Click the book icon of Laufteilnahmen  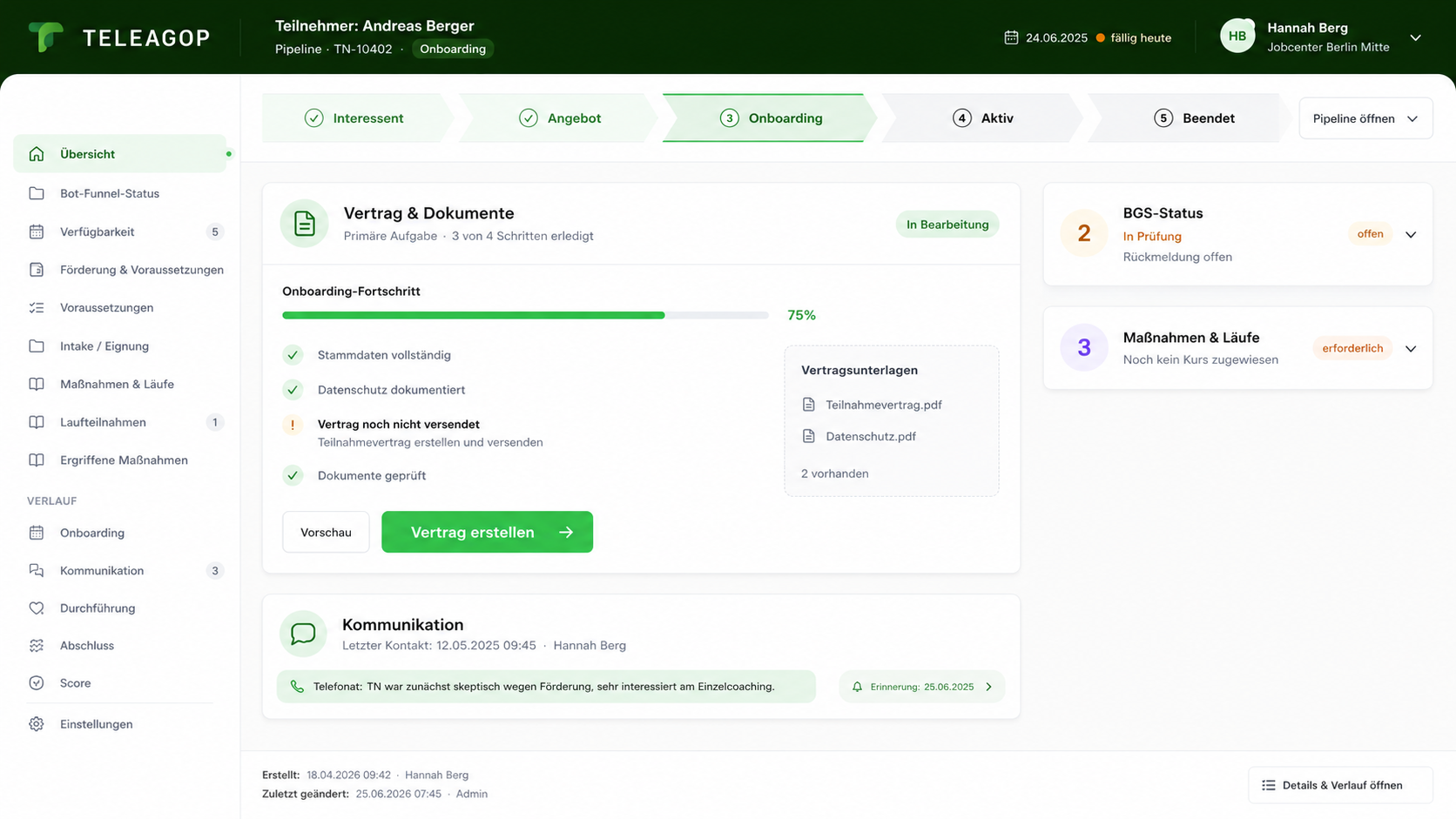coord(37,422)
